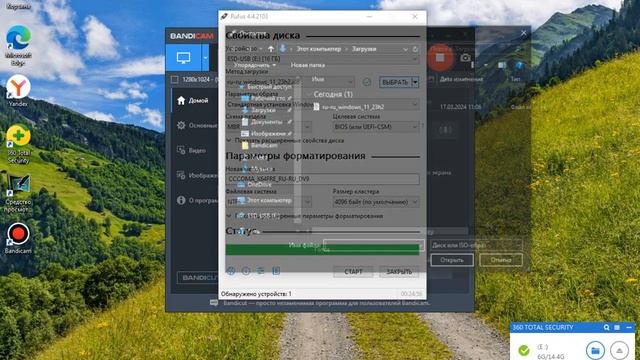Viewport: 640px width, 360px height.
Task: Click the Rufus info about icon
Action: [x=246, y=271]
